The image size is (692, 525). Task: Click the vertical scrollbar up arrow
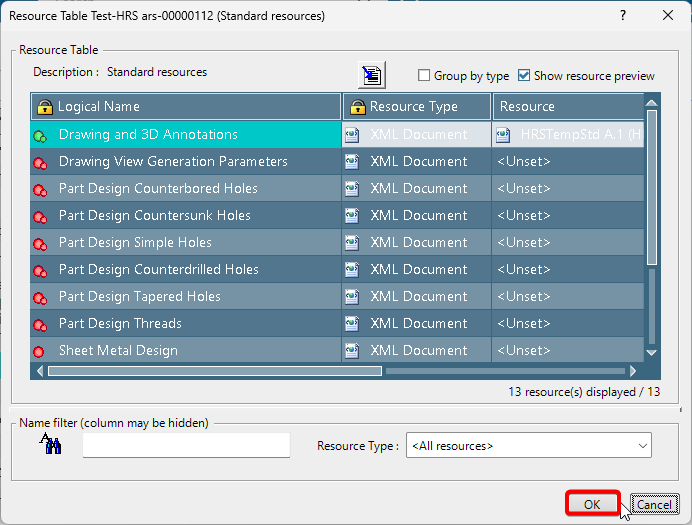(x=652, y=102)
